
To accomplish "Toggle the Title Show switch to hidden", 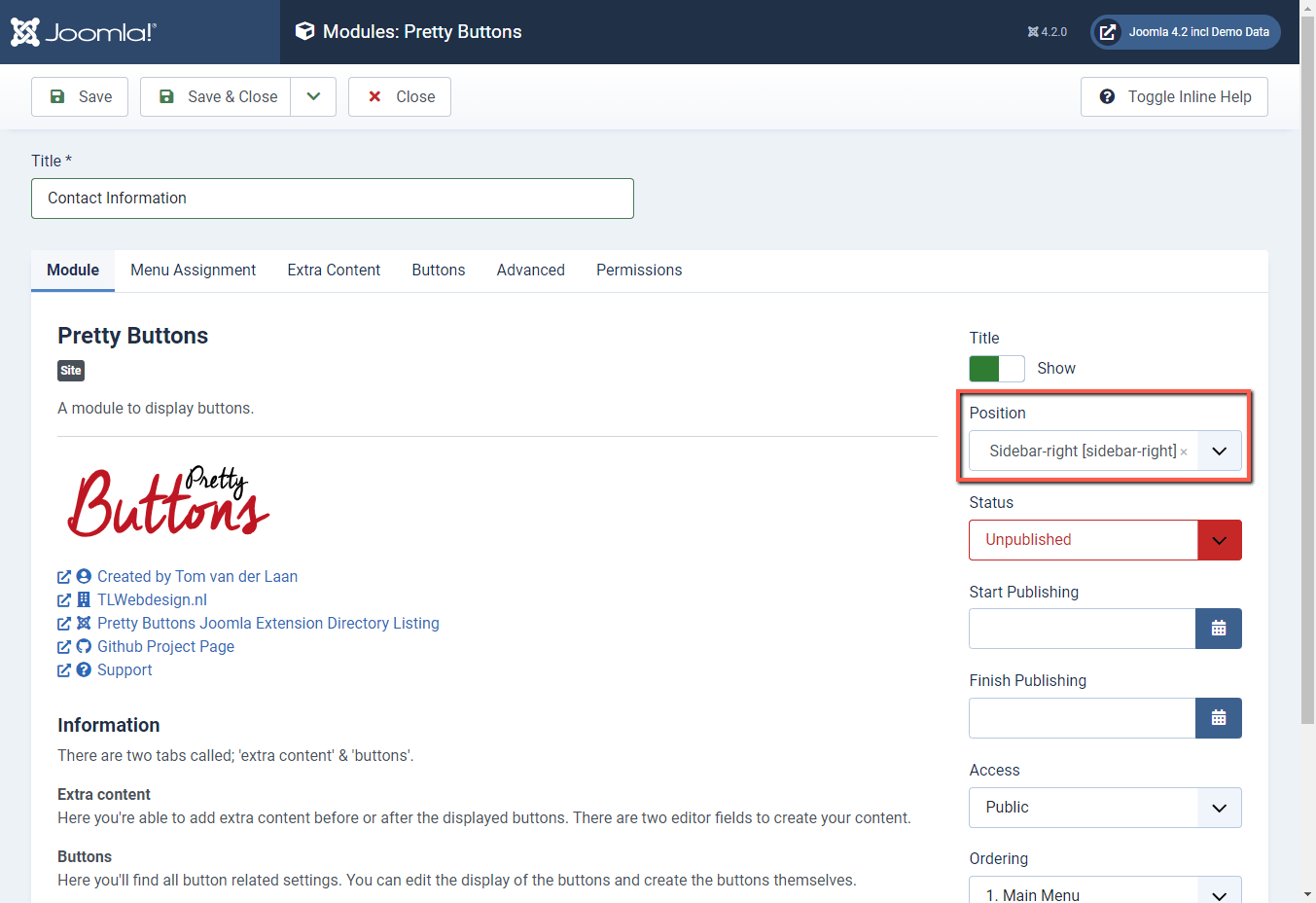I will click(x=997, y=368).
